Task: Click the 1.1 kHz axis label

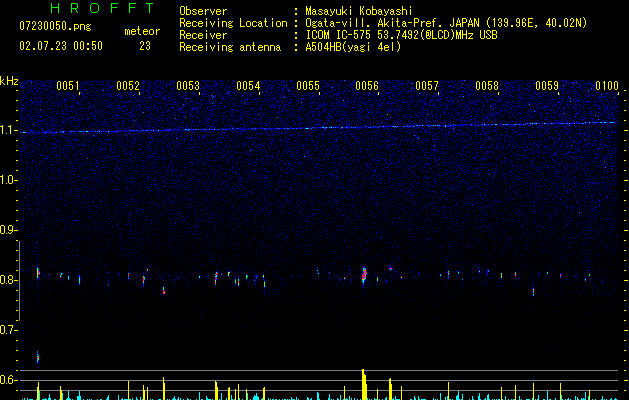Action: coord(9,130)
